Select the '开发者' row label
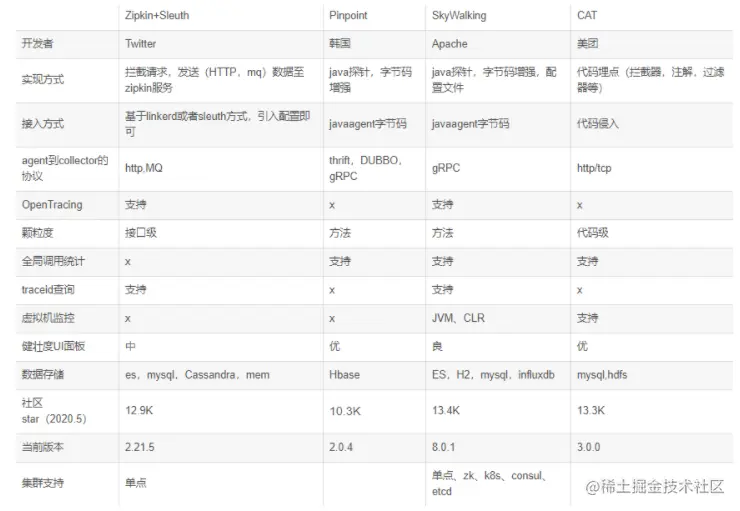This screenshot has height=511, width=740. [37, 43]
